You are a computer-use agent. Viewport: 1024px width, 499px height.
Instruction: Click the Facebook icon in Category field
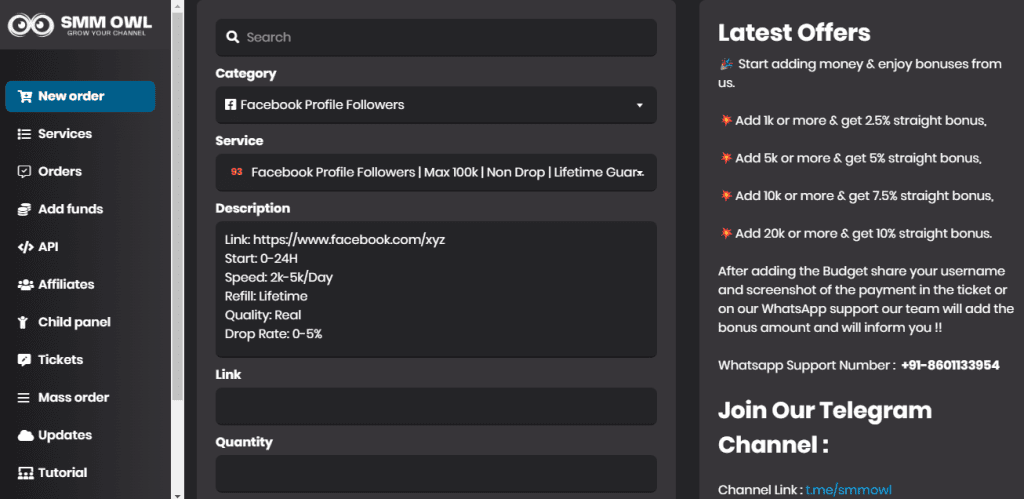pos(231,105)
